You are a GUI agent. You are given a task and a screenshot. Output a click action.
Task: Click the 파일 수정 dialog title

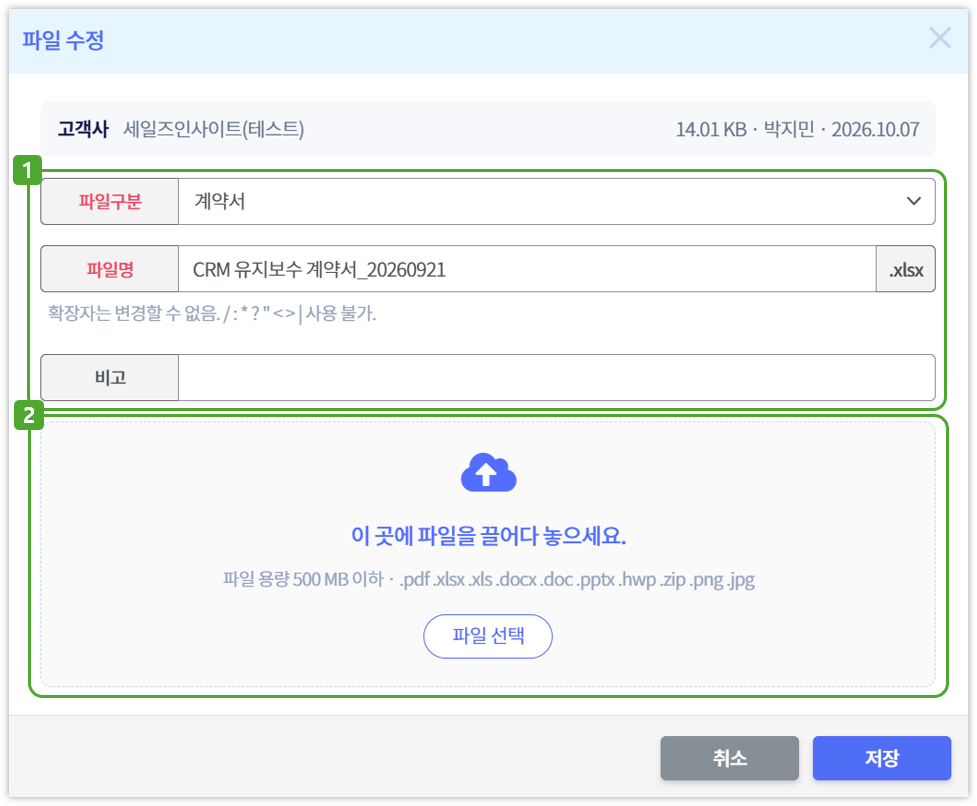(x=63, y=40)
